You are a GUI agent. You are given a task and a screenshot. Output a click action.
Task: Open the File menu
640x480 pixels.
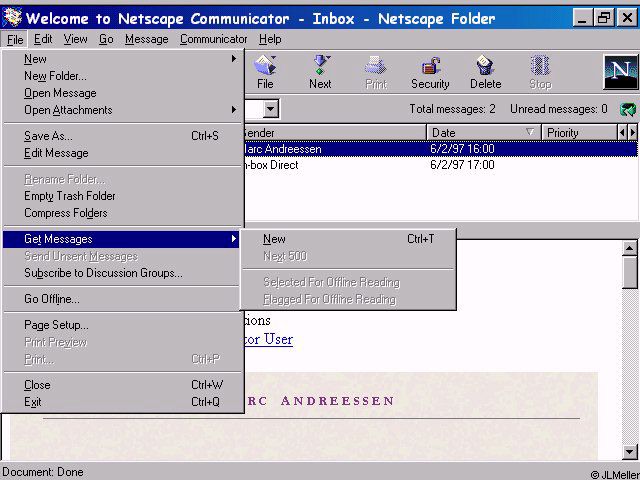coord(15,40)
